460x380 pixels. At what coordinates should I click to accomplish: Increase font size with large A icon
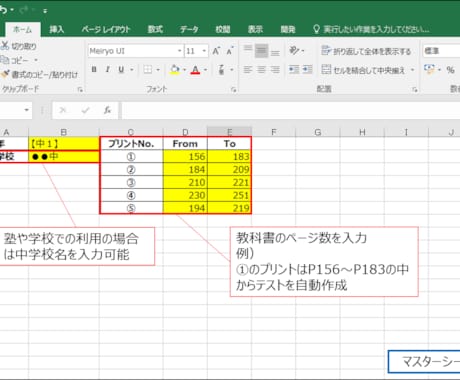coord(216,51)
